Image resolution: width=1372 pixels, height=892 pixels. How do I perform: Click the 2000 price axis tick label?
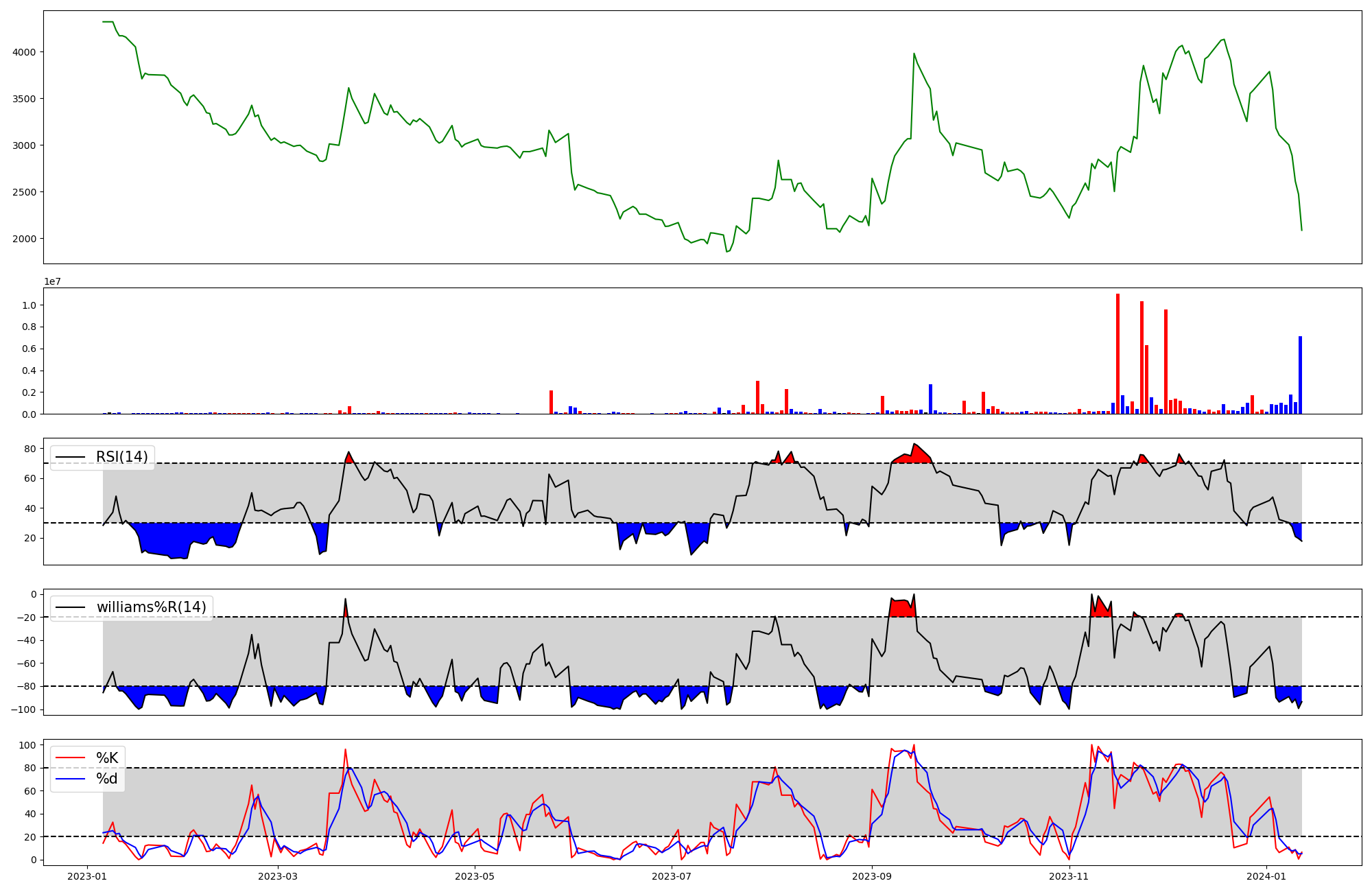25,239
